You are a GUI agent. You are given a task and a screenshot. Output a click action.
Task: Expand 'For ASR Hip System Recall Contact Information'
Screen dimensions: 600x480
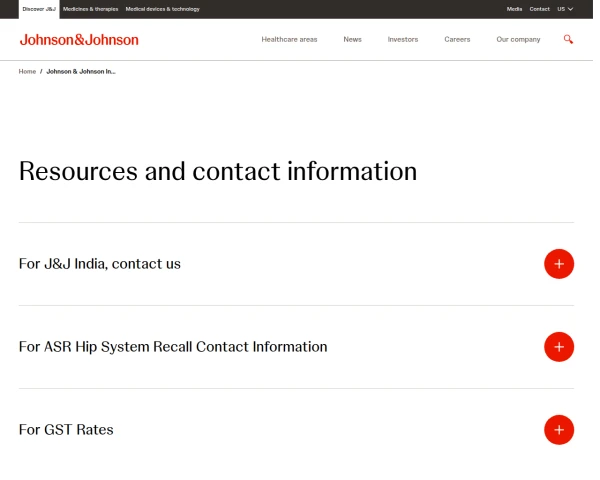(x=173, y=347)
